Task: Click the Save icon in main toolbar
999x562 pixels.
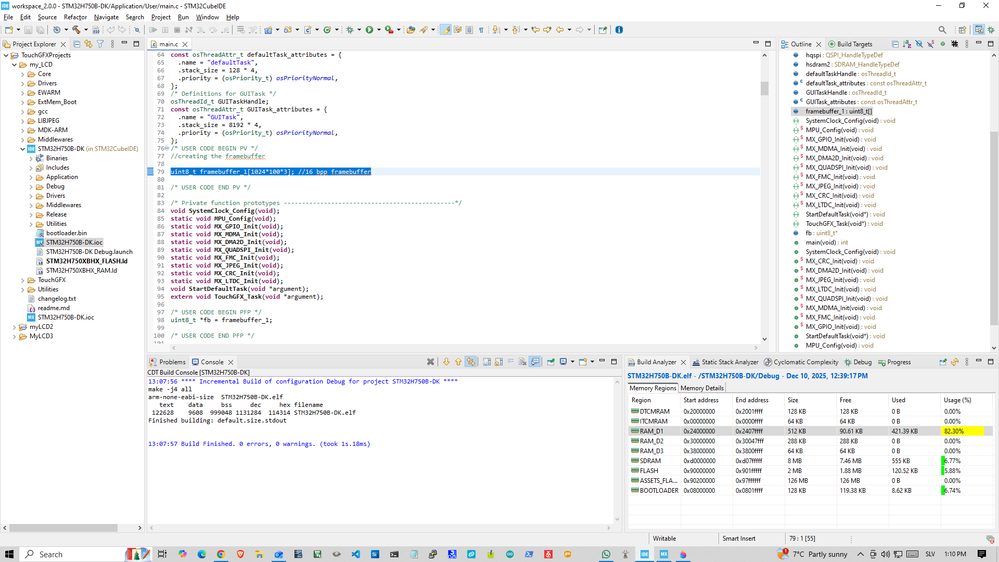Action: [29, 30]
